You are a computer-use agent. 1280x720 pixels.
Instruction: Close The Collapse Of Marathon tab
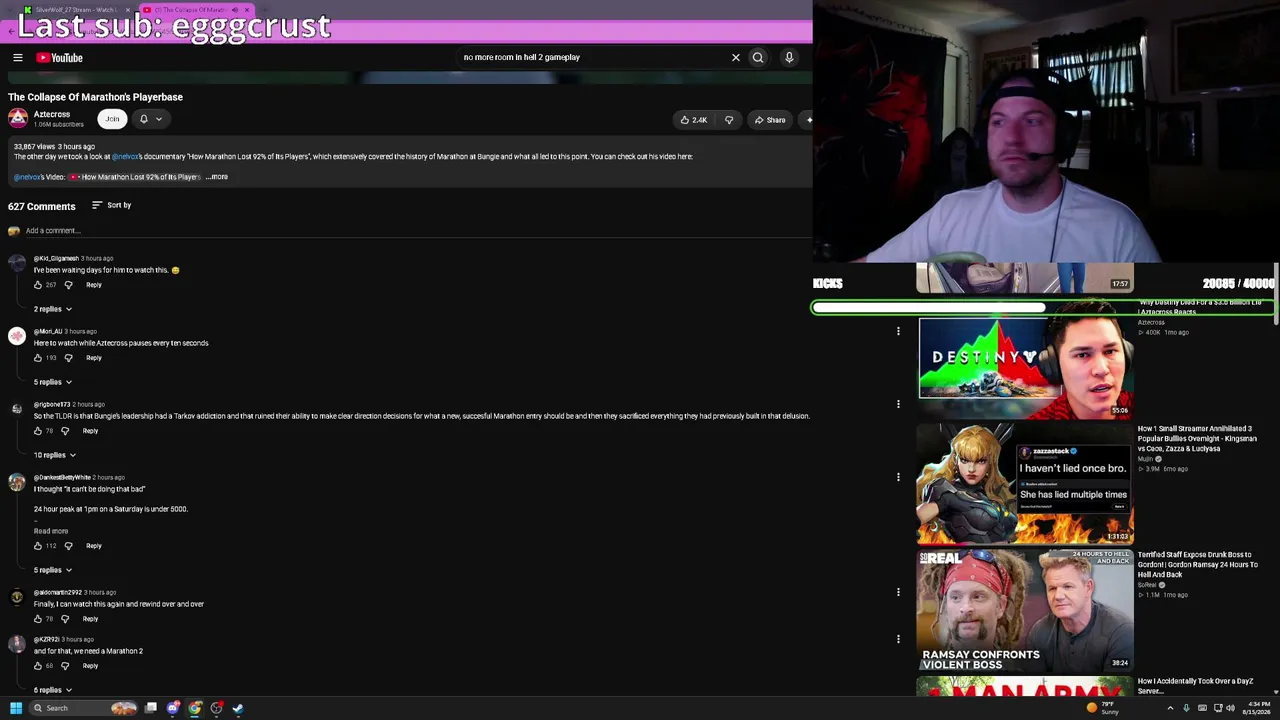coord(247,10)
